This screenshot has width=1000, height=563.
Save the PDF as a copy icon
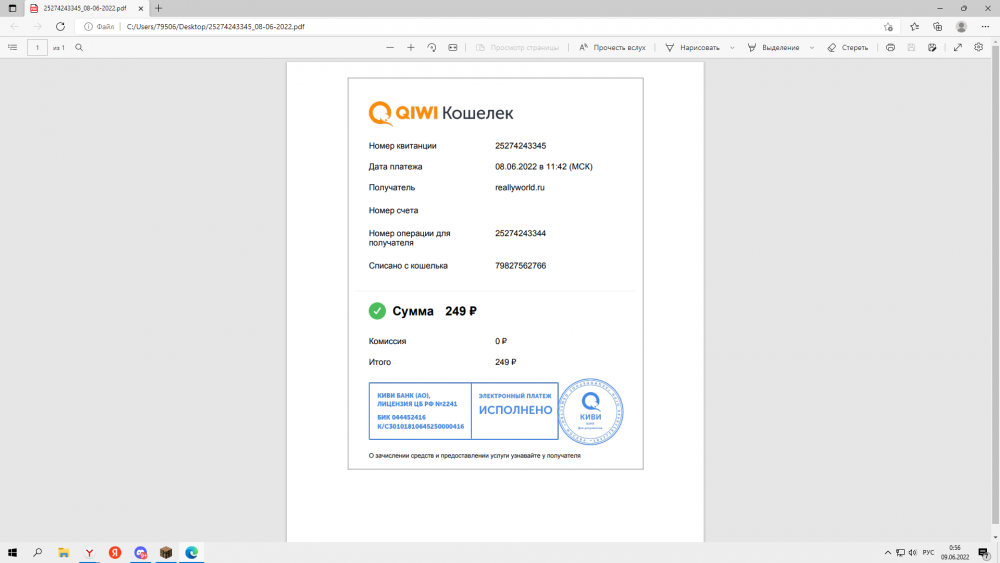(x=932, y=47)
